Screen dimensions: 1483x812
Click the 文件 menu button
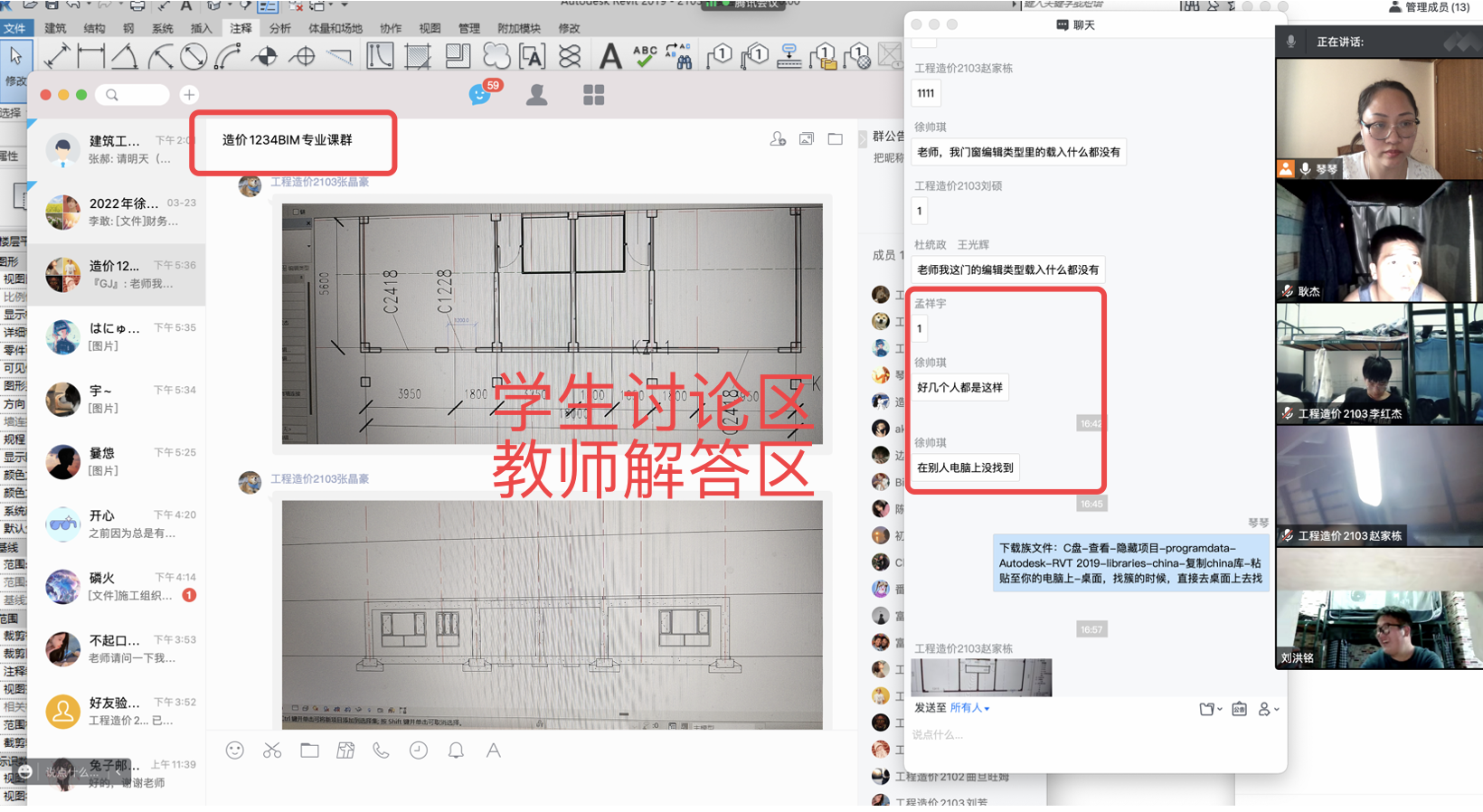tap(14, 28)
